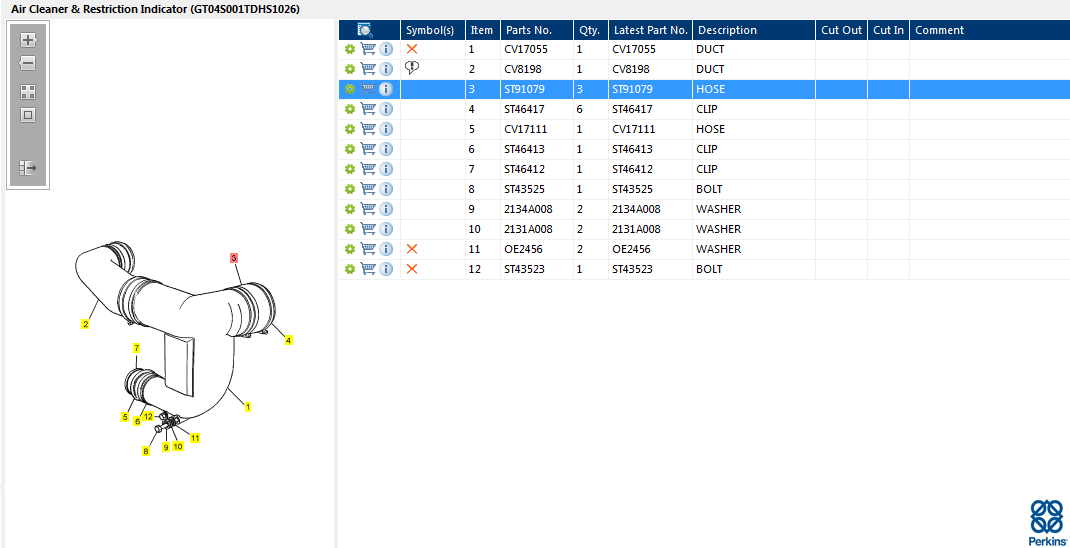Click the Description column header

tap(727, 30)
